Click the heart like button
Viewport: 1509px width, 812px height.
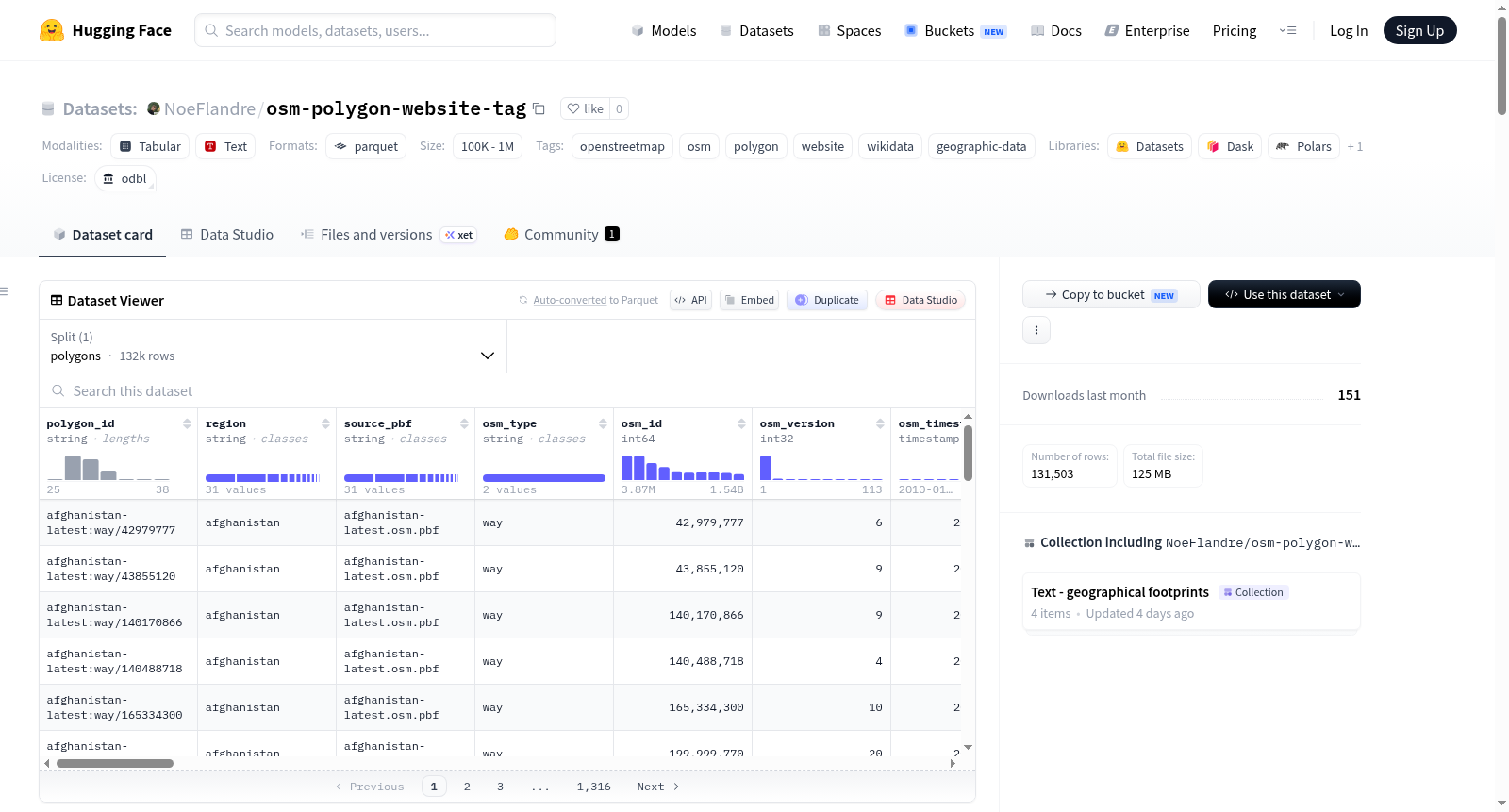585,108
